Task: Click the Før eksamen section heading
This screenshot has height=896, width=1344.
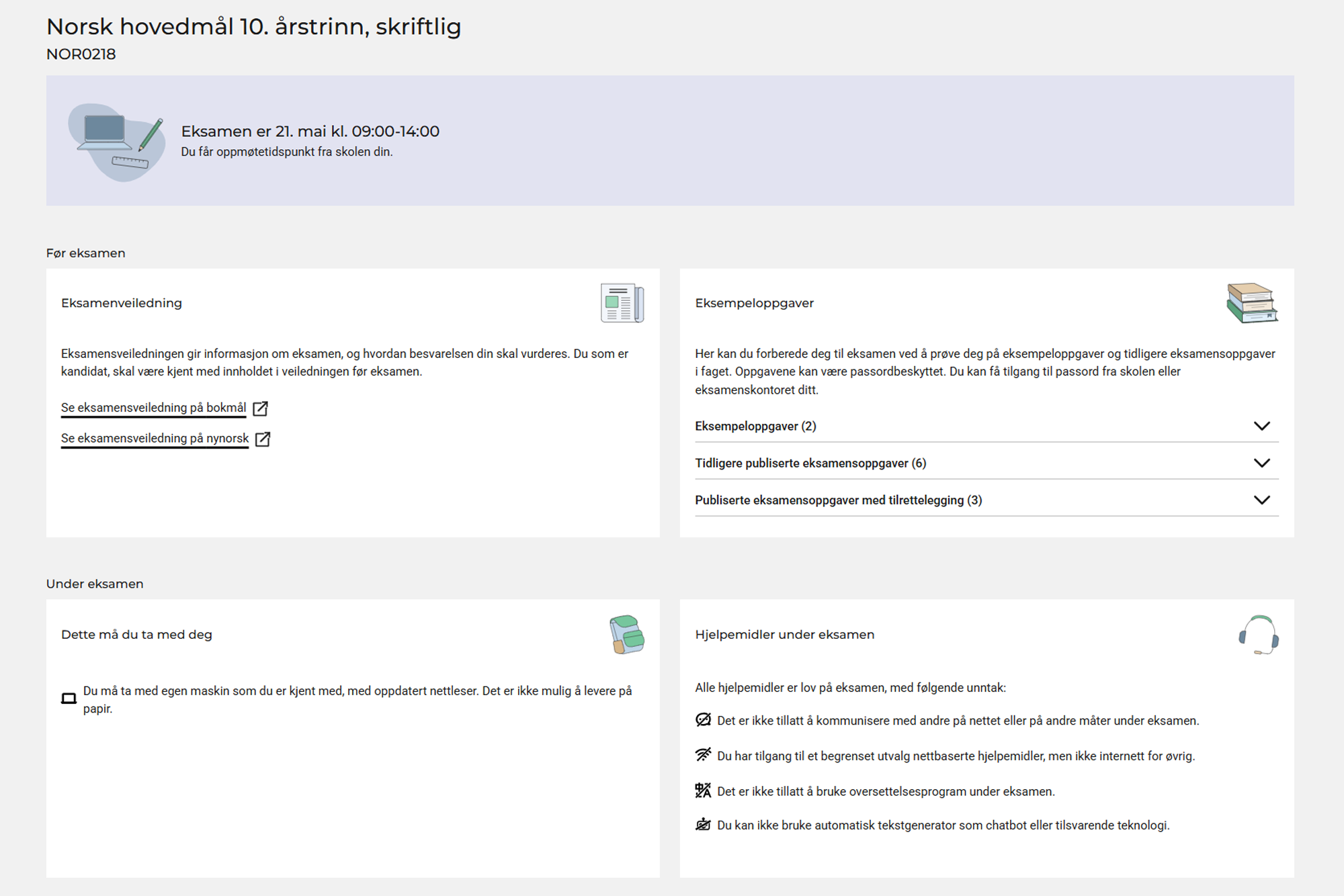Action: 86,253
